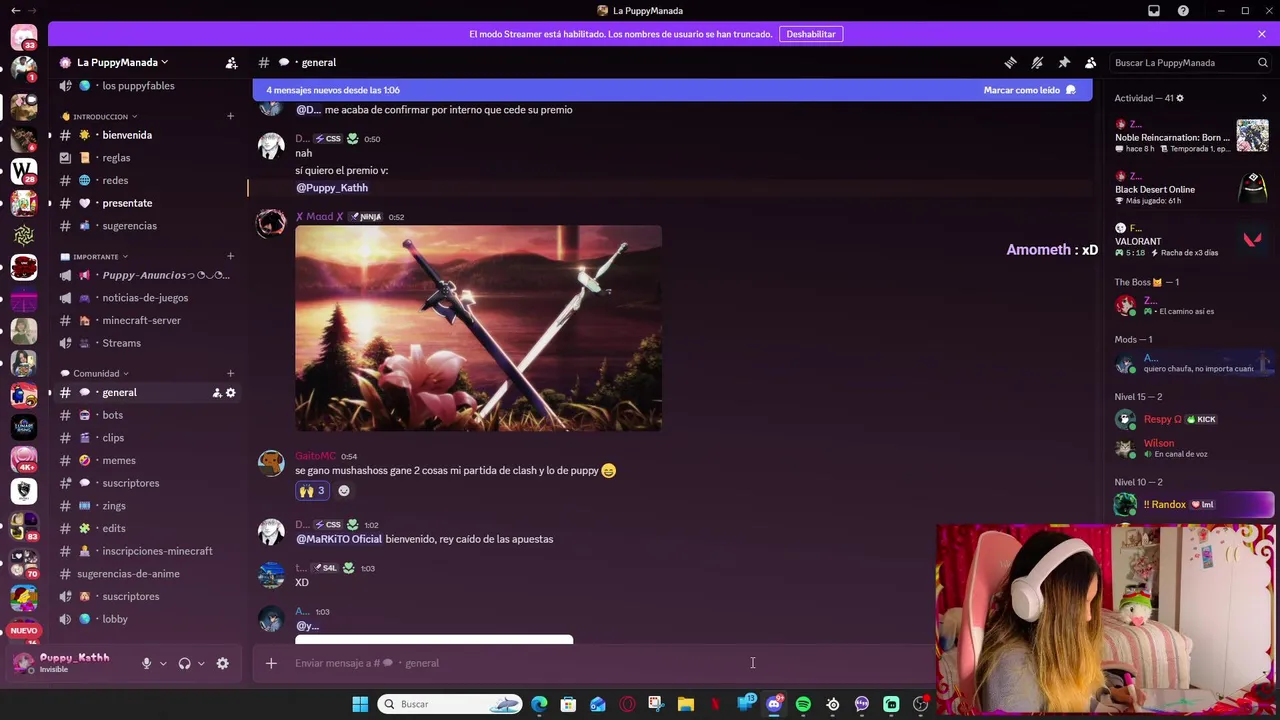Screen dimensions: 1280x720
Task: Click the raised-hands reaction with count 3
Action: (311, 491)
